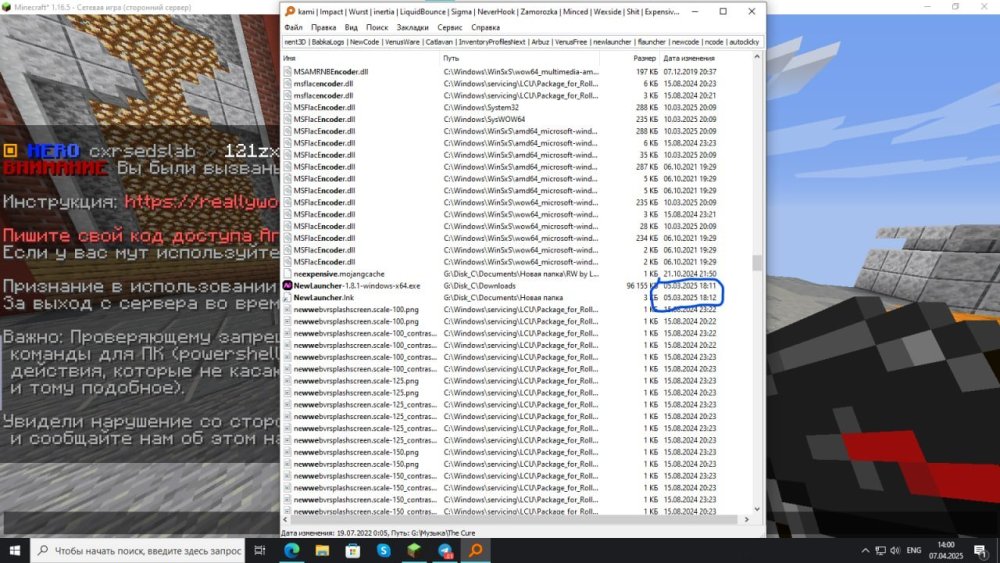1000x563 pixels.
Task: Sort results by the Имя column
Action: 362,58
